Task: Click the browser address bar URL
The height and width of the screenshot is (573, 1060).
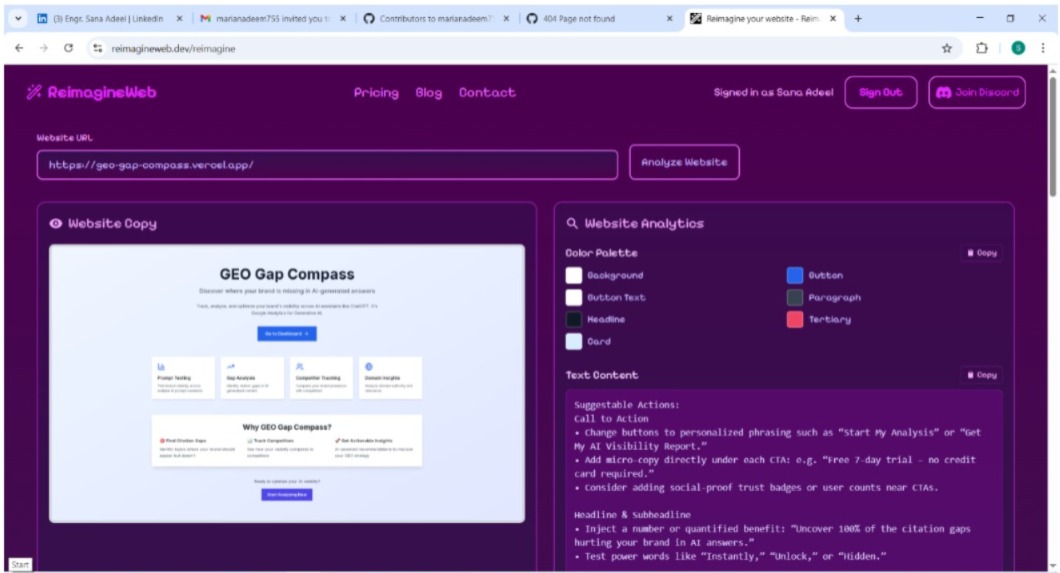Action: [173, 49]
